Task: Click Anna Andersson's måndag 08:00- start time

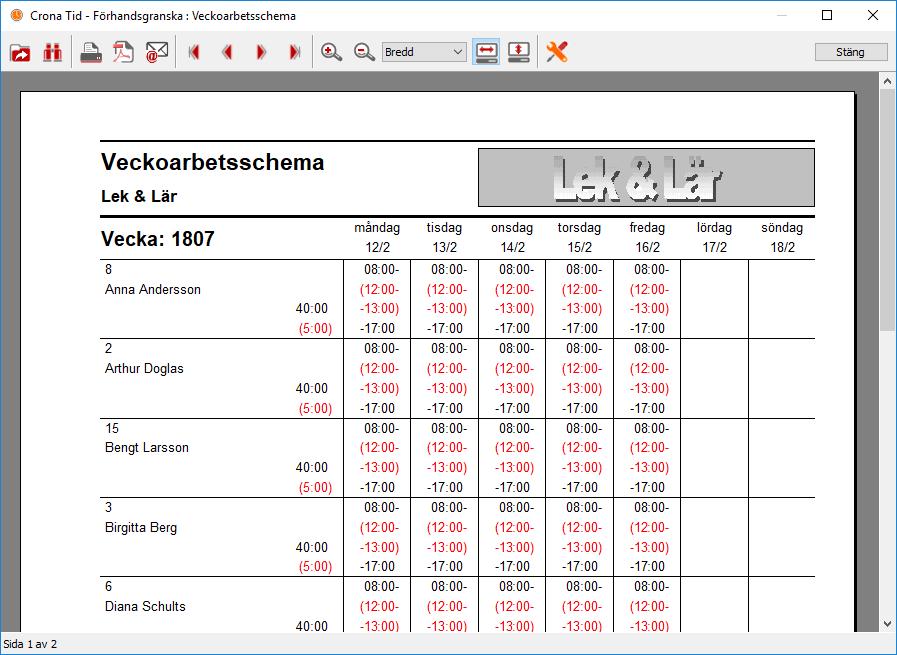Action: 382,269
